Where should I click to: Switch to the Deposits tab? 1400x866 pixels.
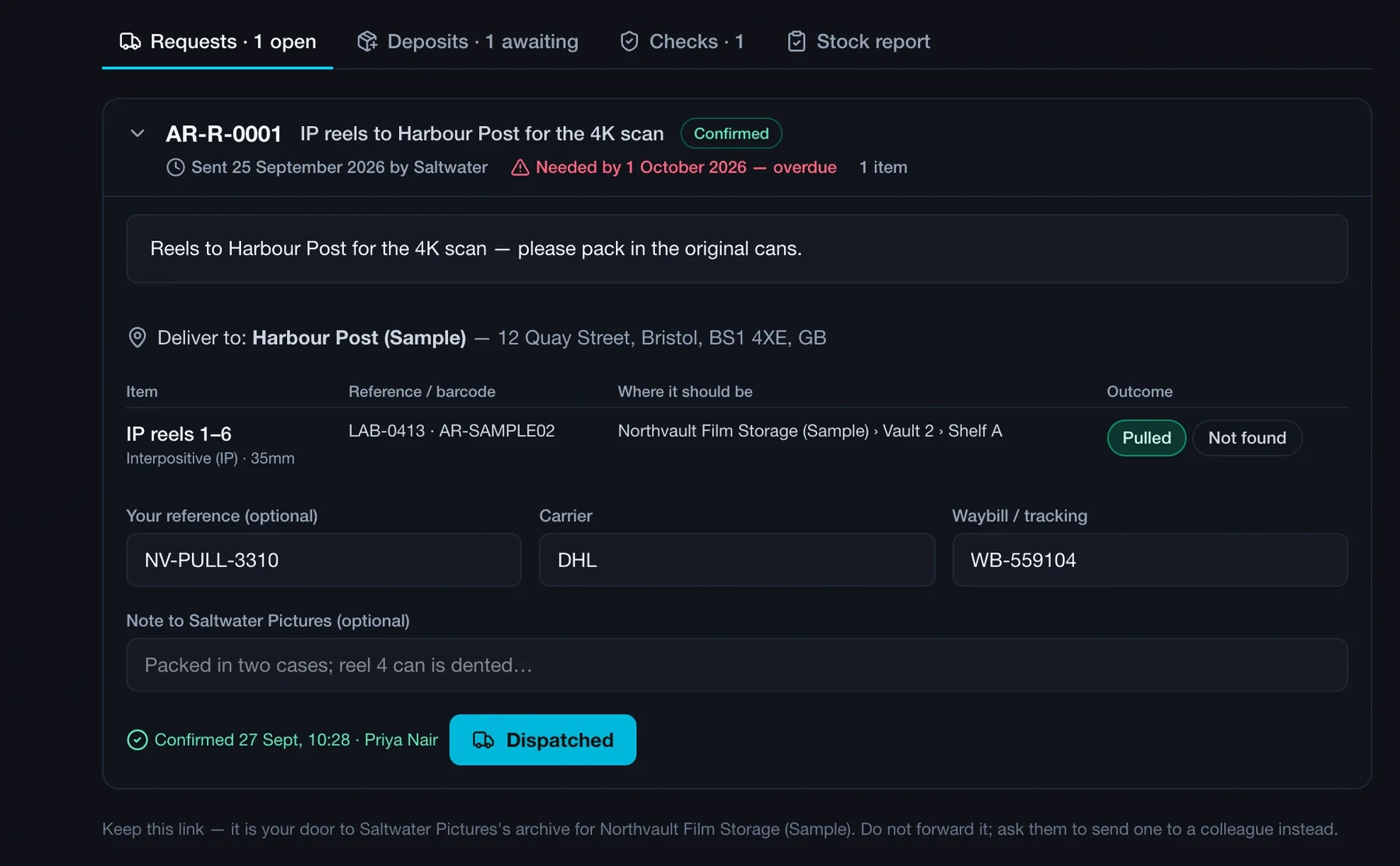[x=467, y=41]
